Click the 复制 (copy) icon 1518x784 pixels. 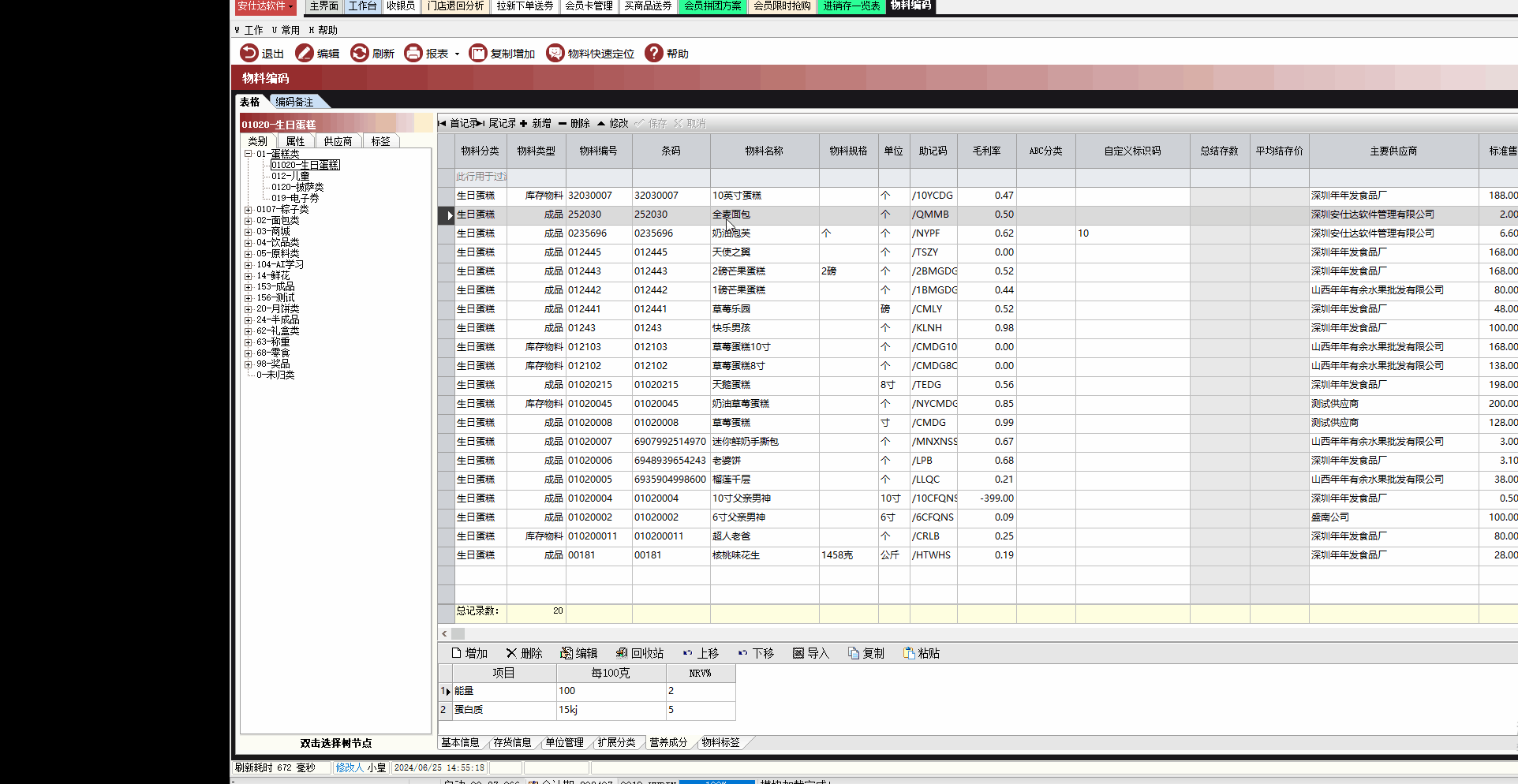(854, 653)
